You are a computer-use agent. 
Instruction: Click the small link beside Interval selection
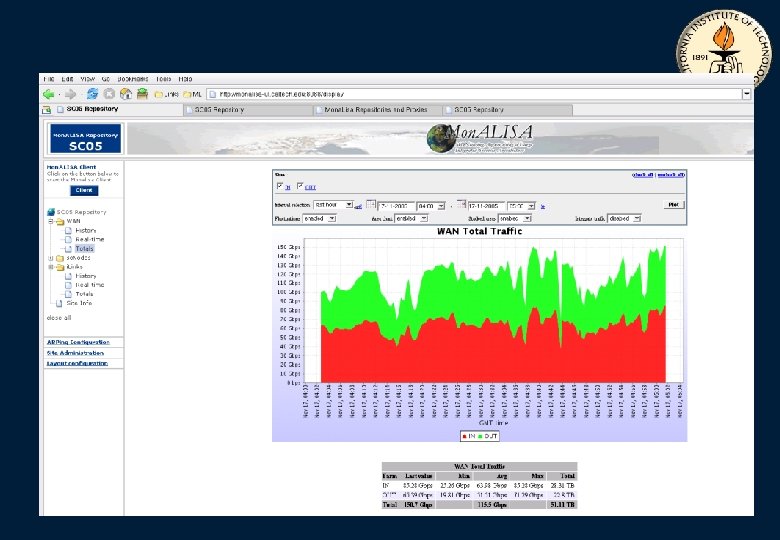click(x=358, y=206)
